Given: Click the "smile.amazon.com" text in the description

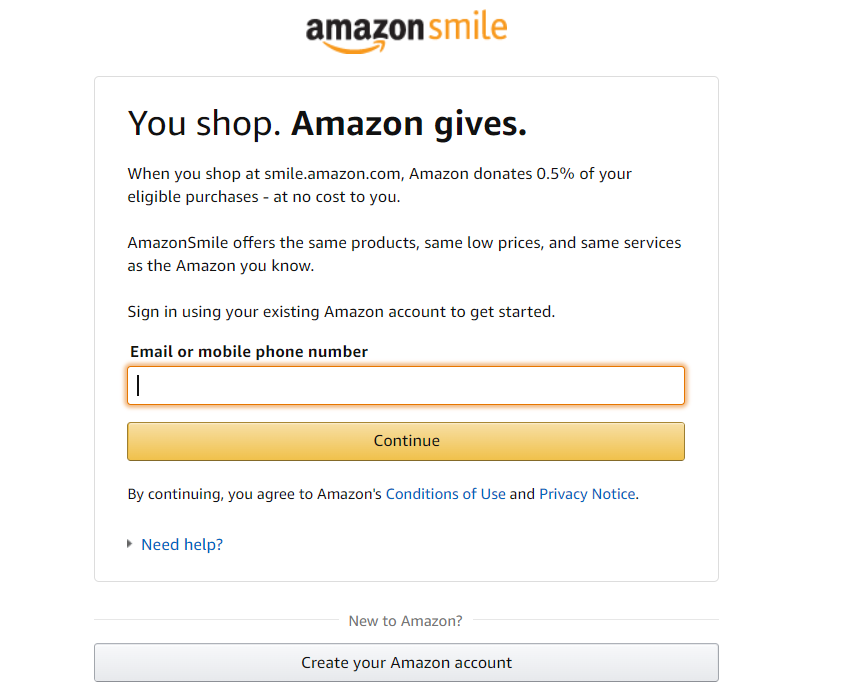Looking at the screenshot, I should click(333, 174).
